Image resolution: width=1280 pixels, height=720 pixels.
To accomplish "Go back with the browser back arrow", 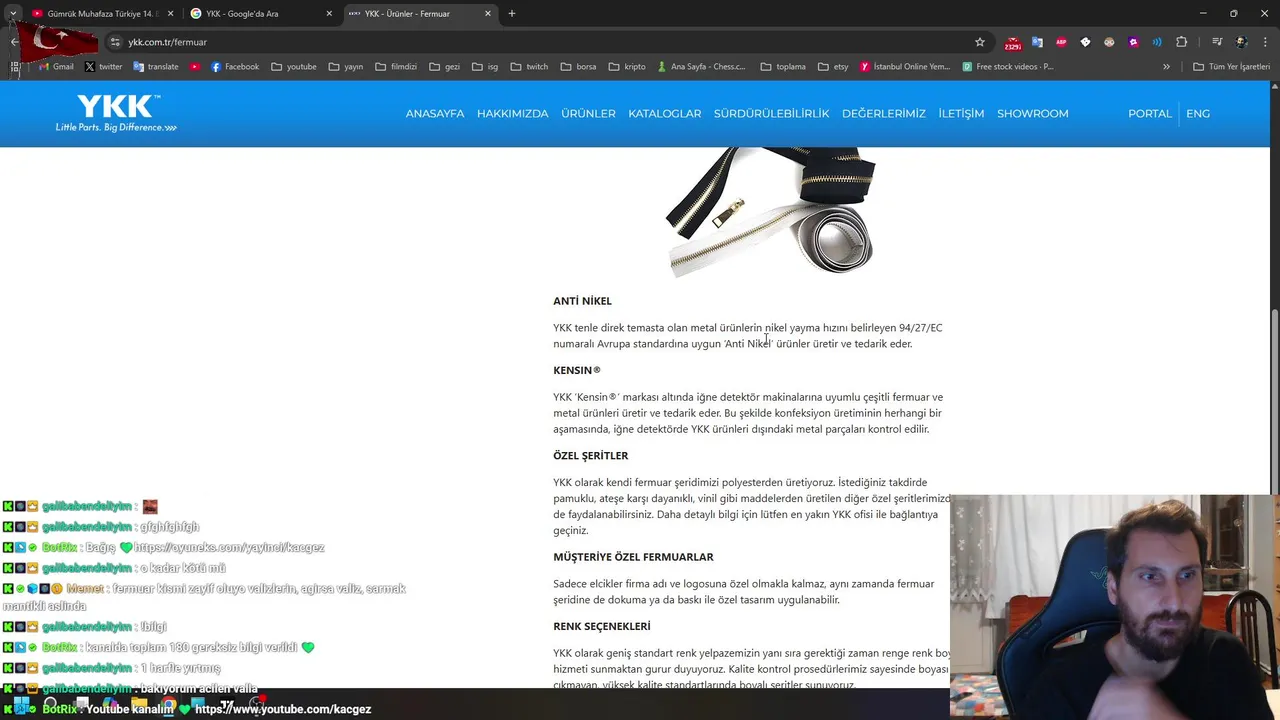I will click(x=14, y=42).
